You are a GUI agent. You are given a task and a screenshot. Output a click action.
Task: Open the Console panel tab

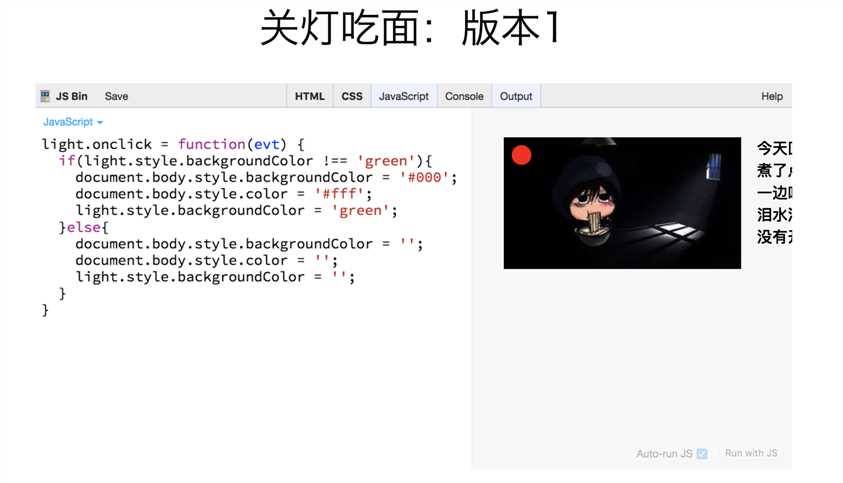464,96
